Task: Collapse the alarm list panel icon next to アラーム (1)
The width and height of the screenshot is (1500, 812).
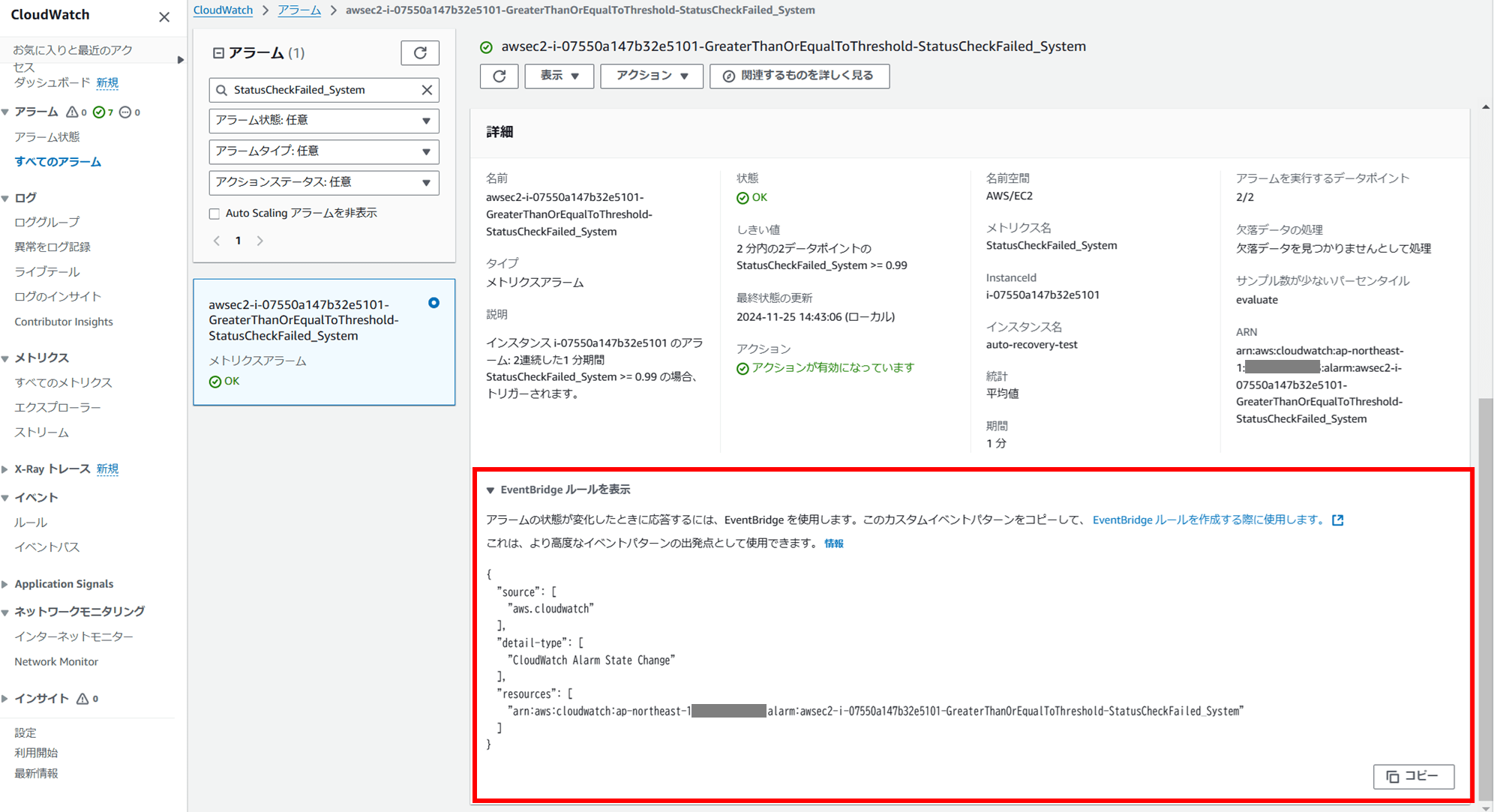Action: coord(218,53)
